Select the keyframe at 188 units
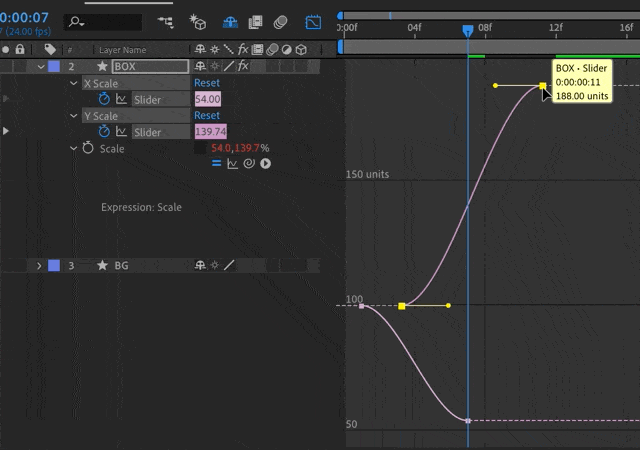 coord(543,86)
